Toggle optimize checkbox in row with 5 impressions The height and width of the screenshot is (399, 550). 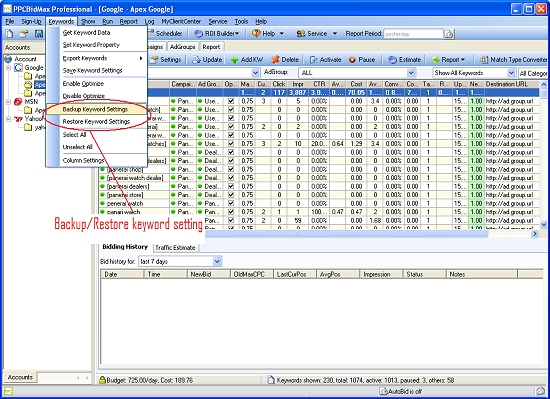click(x=230, y=101)
